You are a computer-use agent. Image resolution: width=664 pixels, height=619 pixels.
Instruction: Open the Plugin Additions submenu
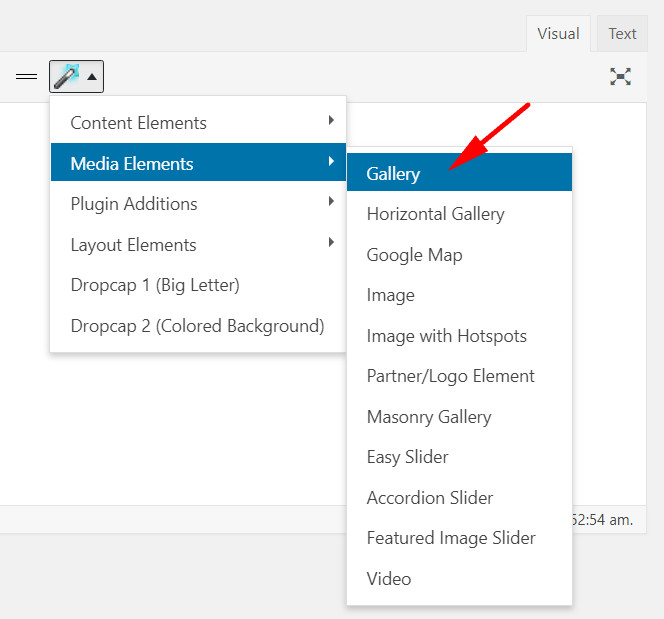pyautogui.click(x=198, y=204)
